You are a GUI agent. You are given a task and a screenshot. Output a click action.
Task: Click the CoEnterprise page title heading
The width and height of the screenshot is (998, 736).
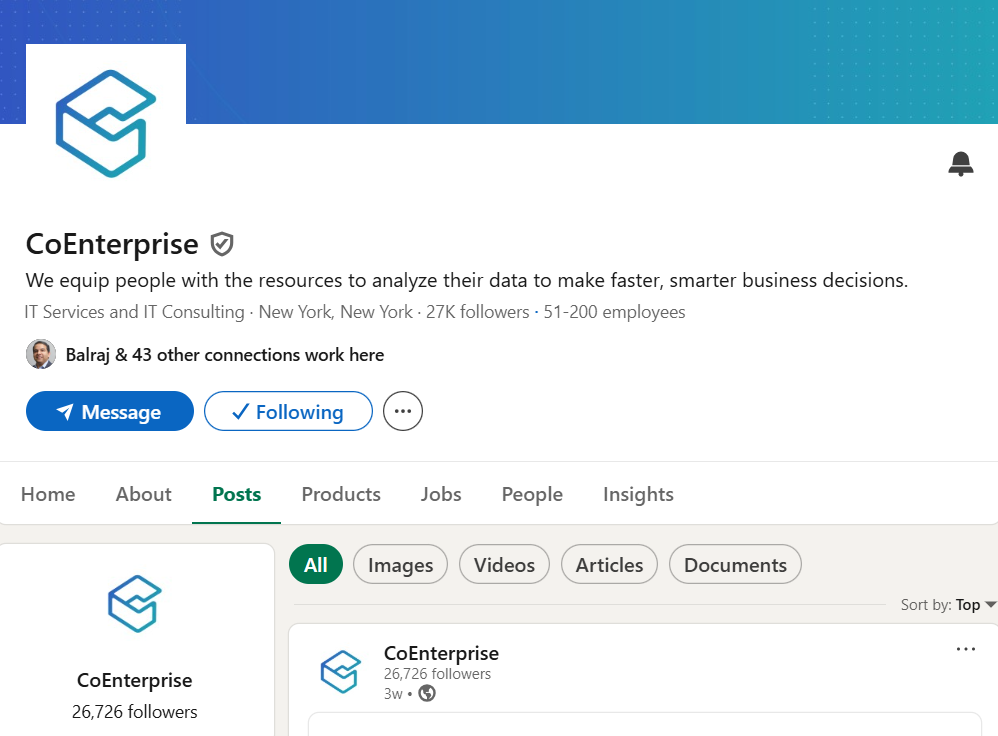click(112, 244)
